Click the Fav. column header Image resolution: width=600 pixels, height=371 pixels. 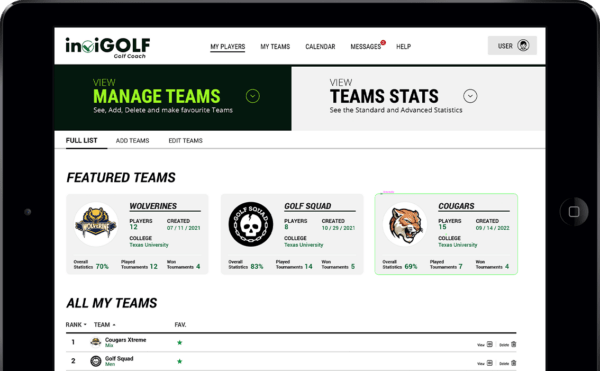click(x=180, y=325)
